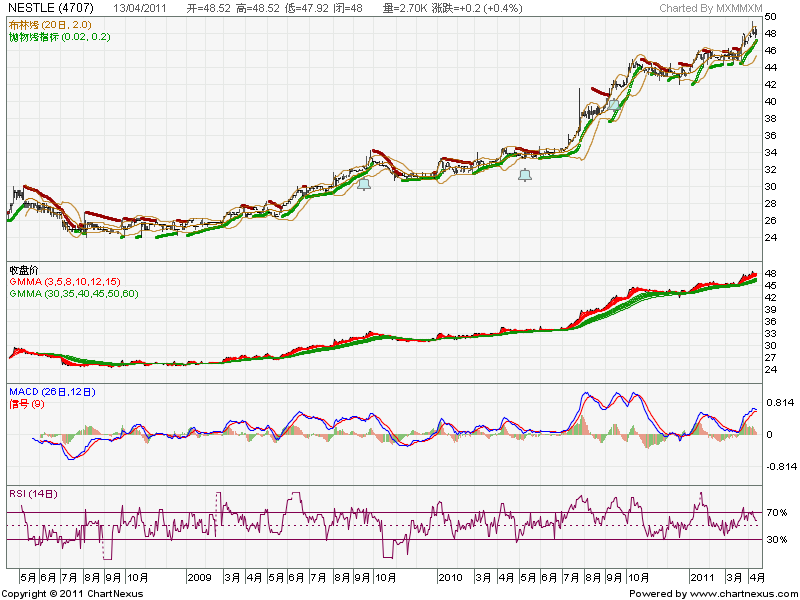
Task: Click the Copyright © 2011 ChartNexus text
Action: click(x=73, y=594)
